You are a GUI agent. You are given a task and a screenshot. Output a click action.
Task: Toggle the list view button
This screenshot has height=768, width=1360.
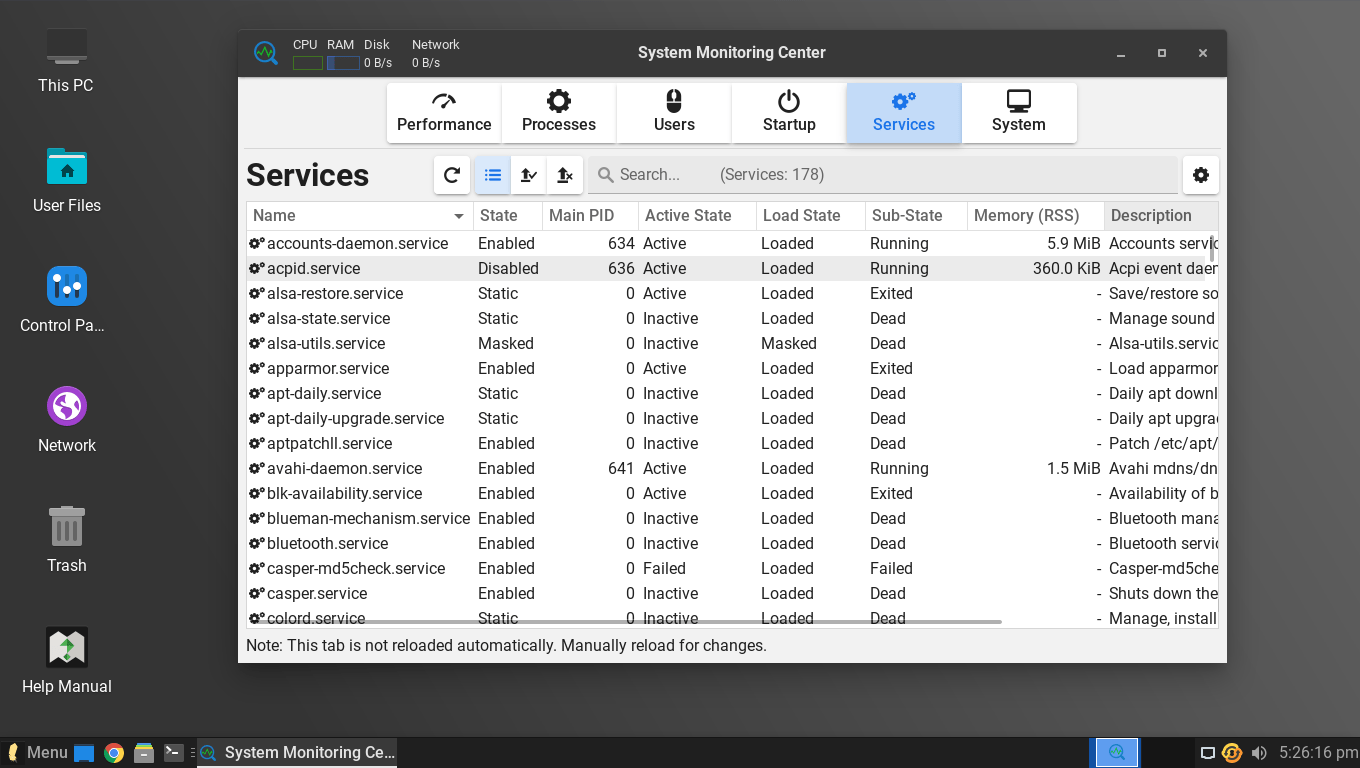[492, 175]
